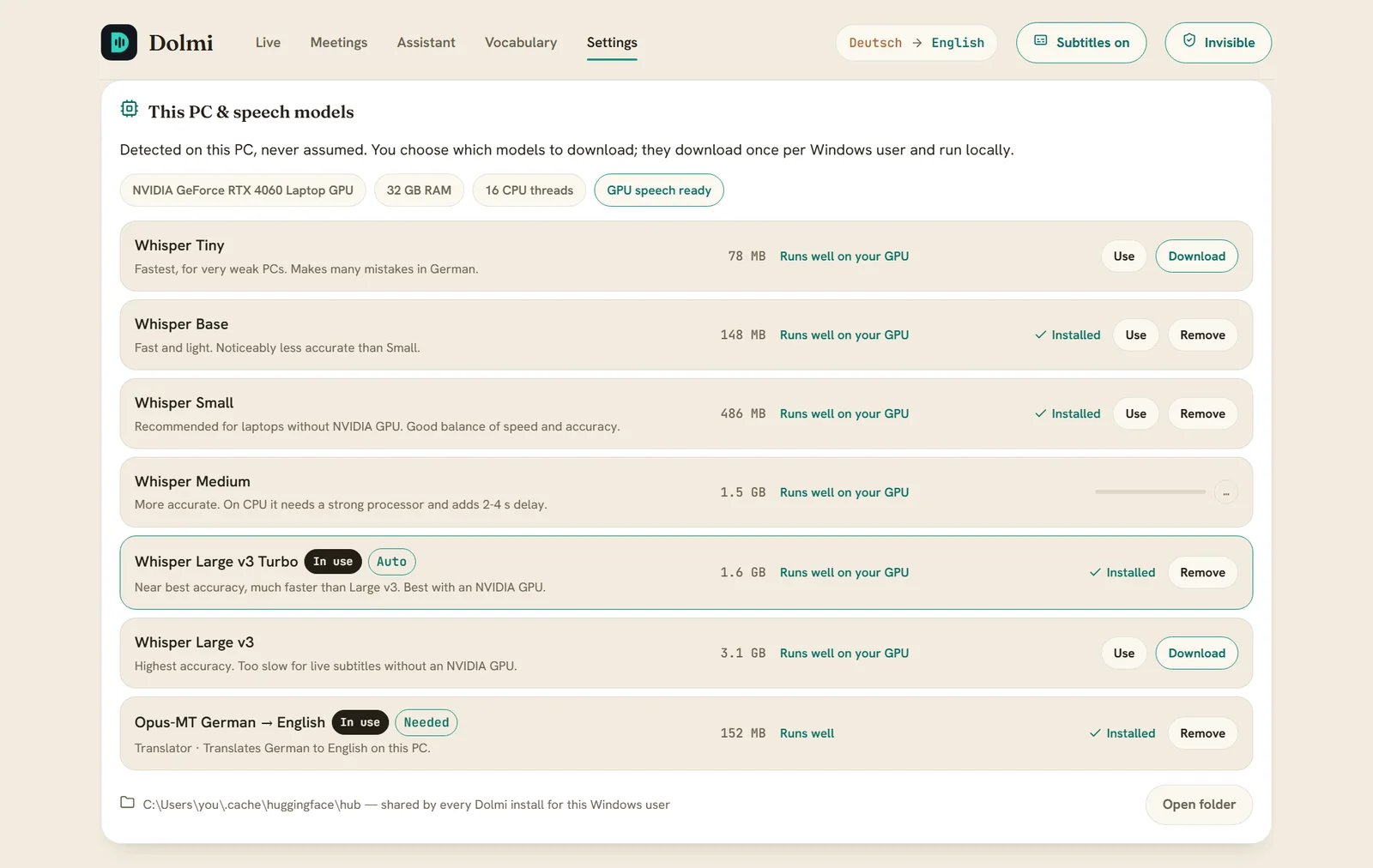The height and width of the screenshot is (868, 1373).
Task: Click the shield icon in Invisible button
Action: 1189,41
